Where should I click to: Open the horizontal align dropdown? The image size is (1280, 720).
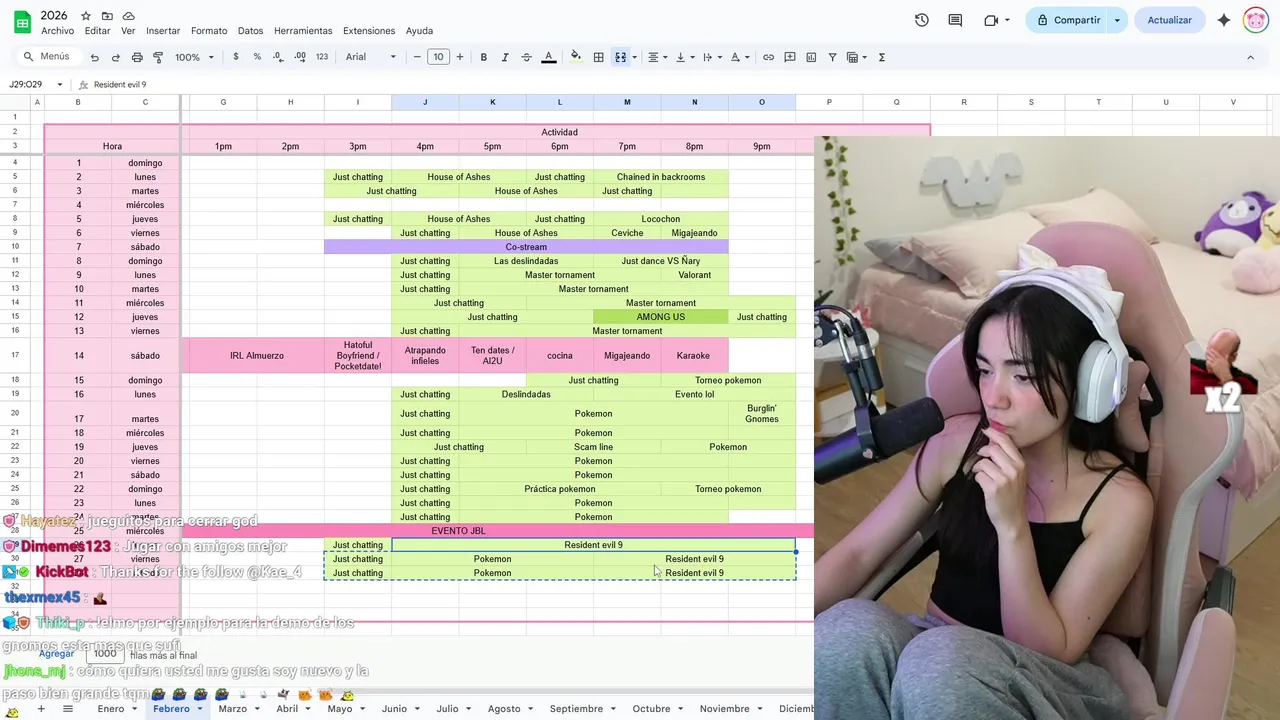656,57
